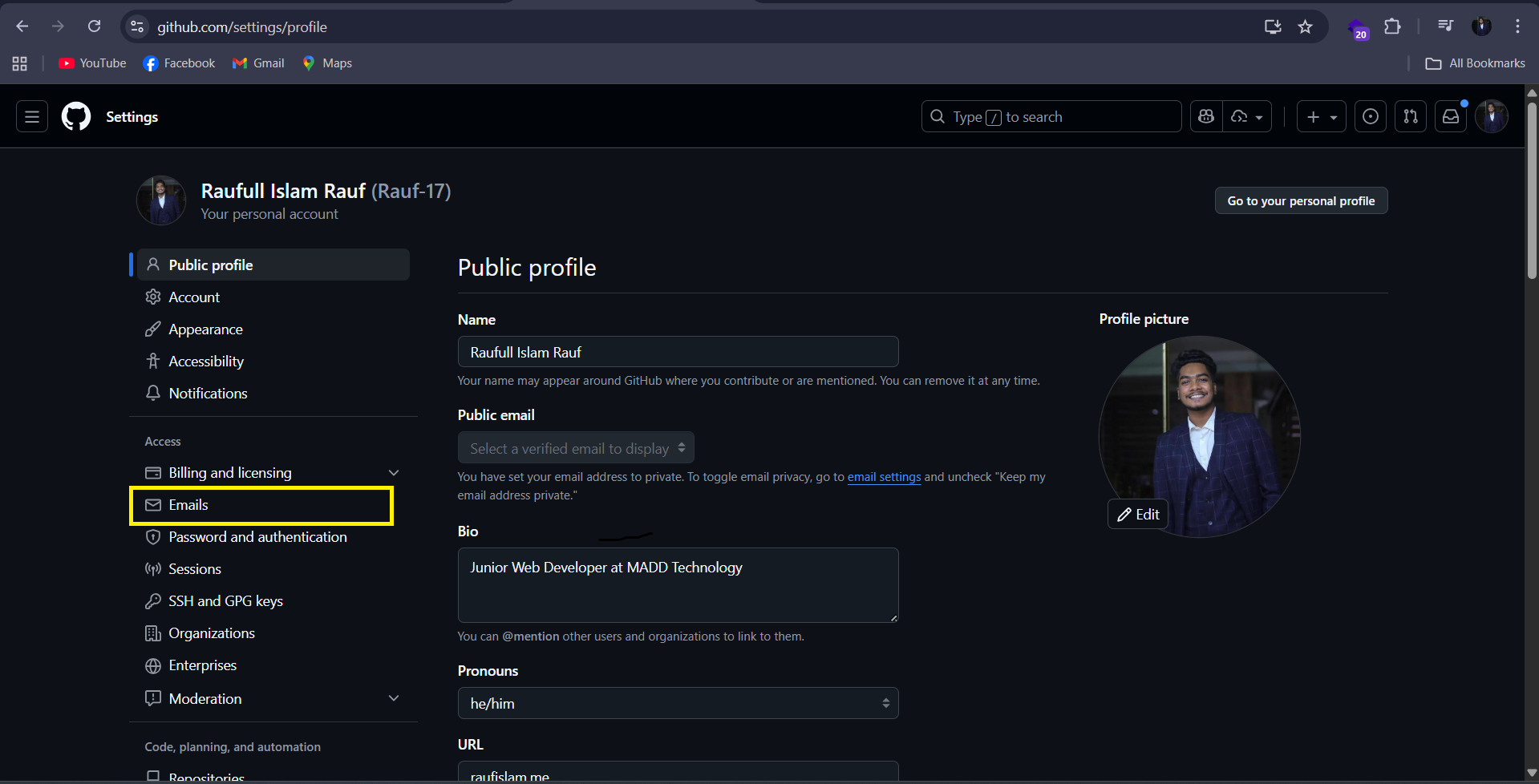Click the GitHub Octocat logo
This screenshot has height=784, width=1539.
76,117
